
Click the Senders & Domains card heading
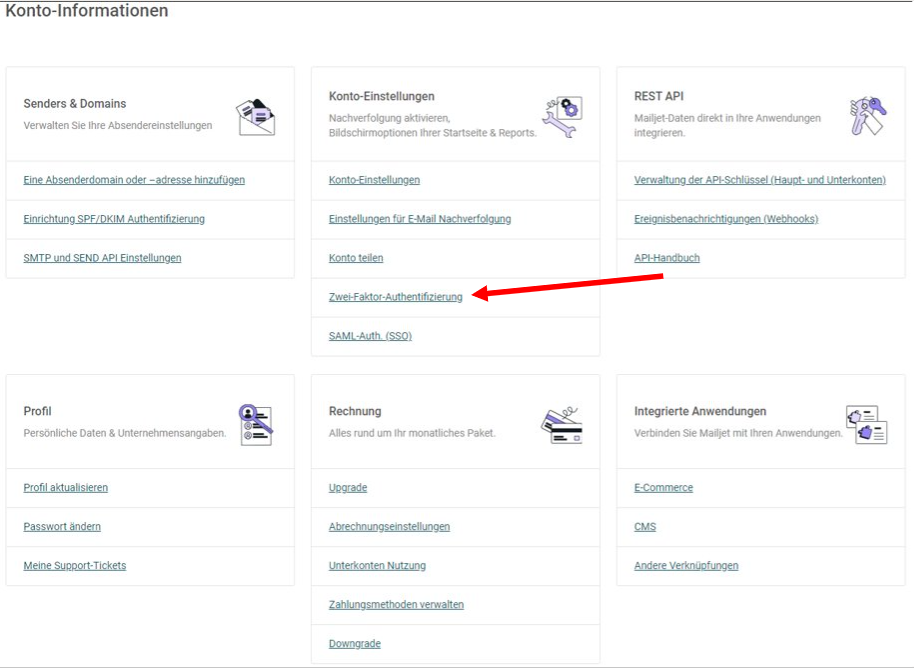click(x=75, y=103)
